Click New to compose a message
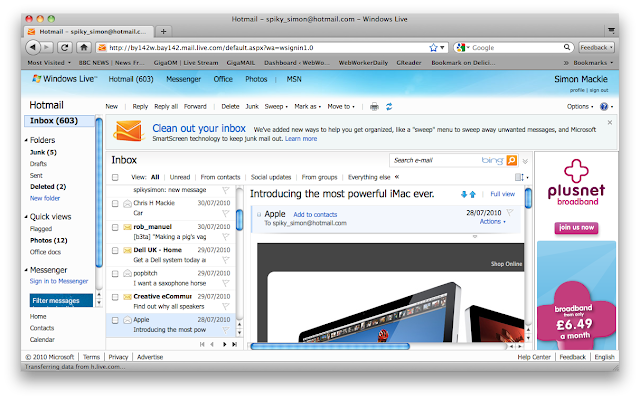640x400 pixels. pos(111,107)
